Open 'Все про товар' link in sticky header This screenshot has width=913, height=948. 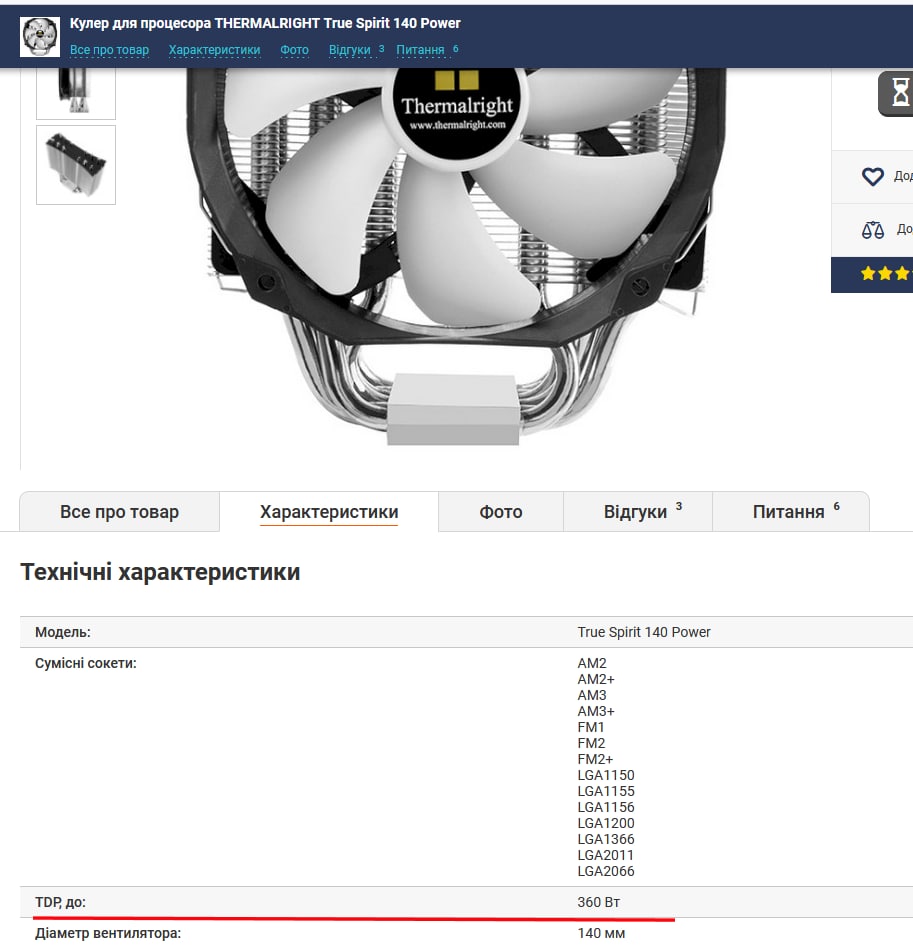pyautogui.click(x=109, y=50)
